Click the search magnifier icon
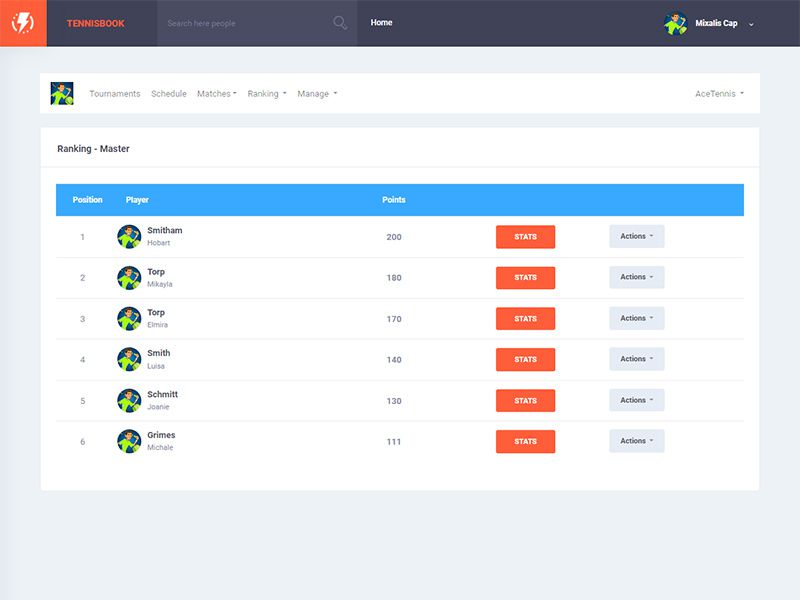The height and width of the screenshot is (600, 800). (x=340, y=21)
